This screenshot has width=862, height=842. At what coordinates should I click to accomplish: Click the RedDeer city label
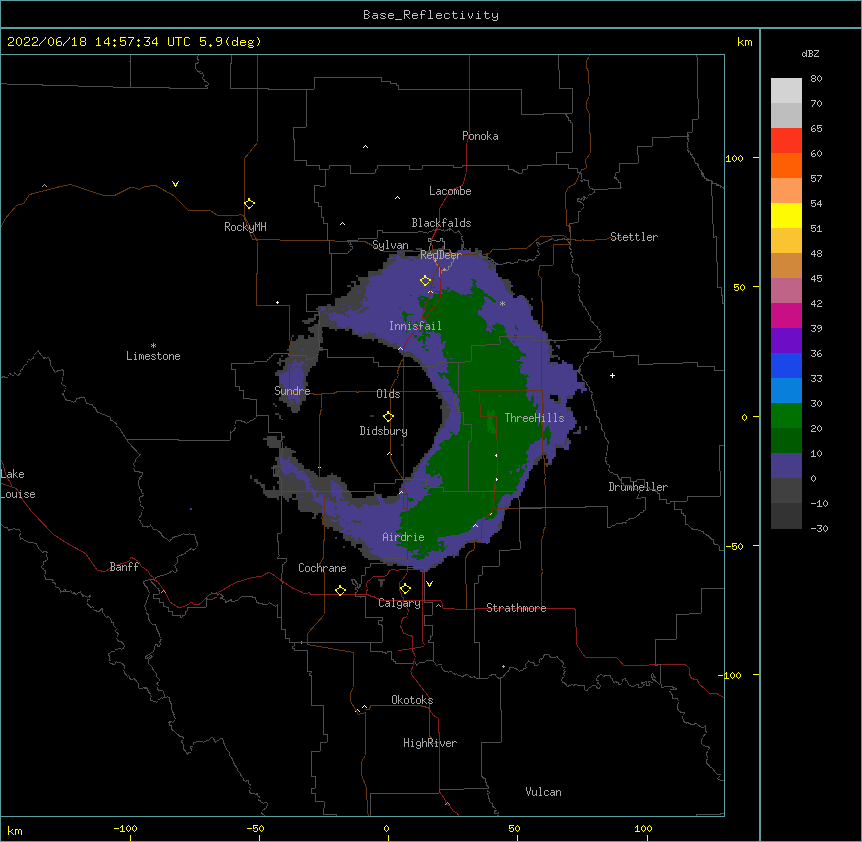[x=440, y=255]
